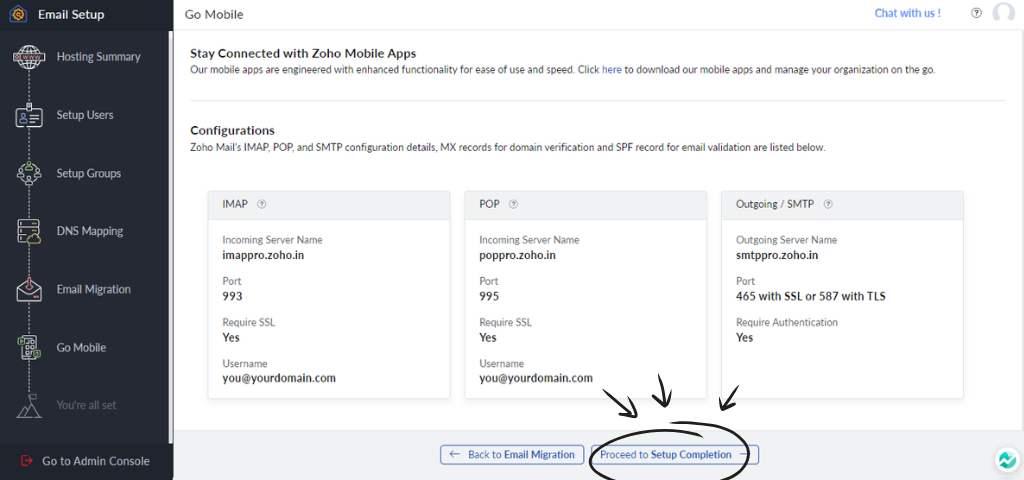Click the Setup Groups people icon
The image size is (1024, 480).
coord(29,174)
